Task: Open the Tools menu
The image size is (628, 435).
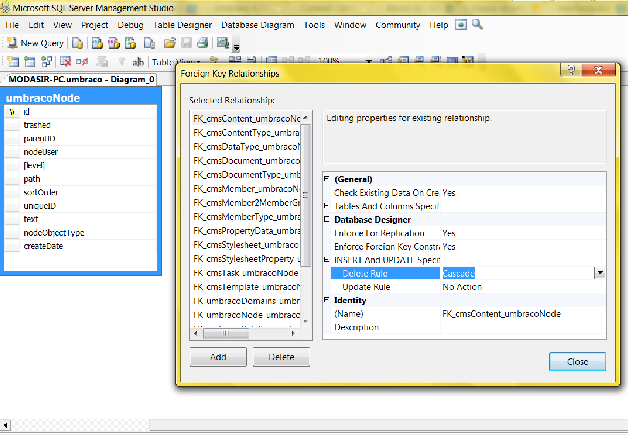Action: (x=314, y=25)
